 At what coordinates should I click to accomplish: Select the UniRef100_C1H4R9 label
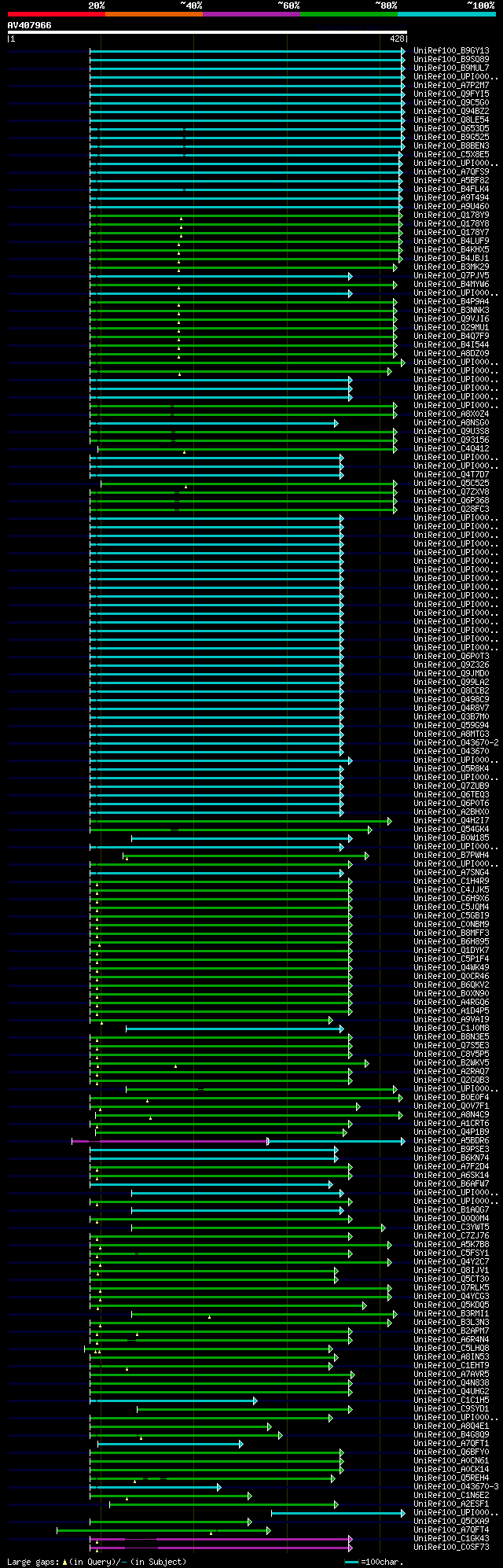tap(451, 882)
